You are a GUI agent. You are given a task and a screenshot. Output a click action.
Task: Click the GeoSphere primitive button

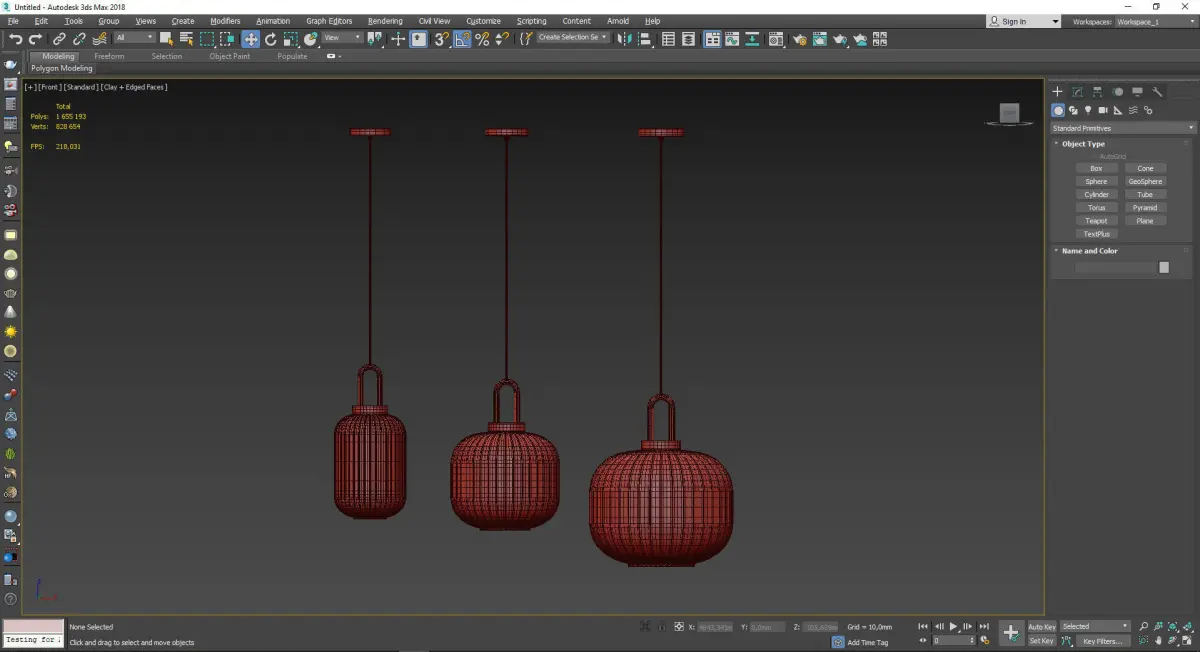click(x=1145, y=182)
